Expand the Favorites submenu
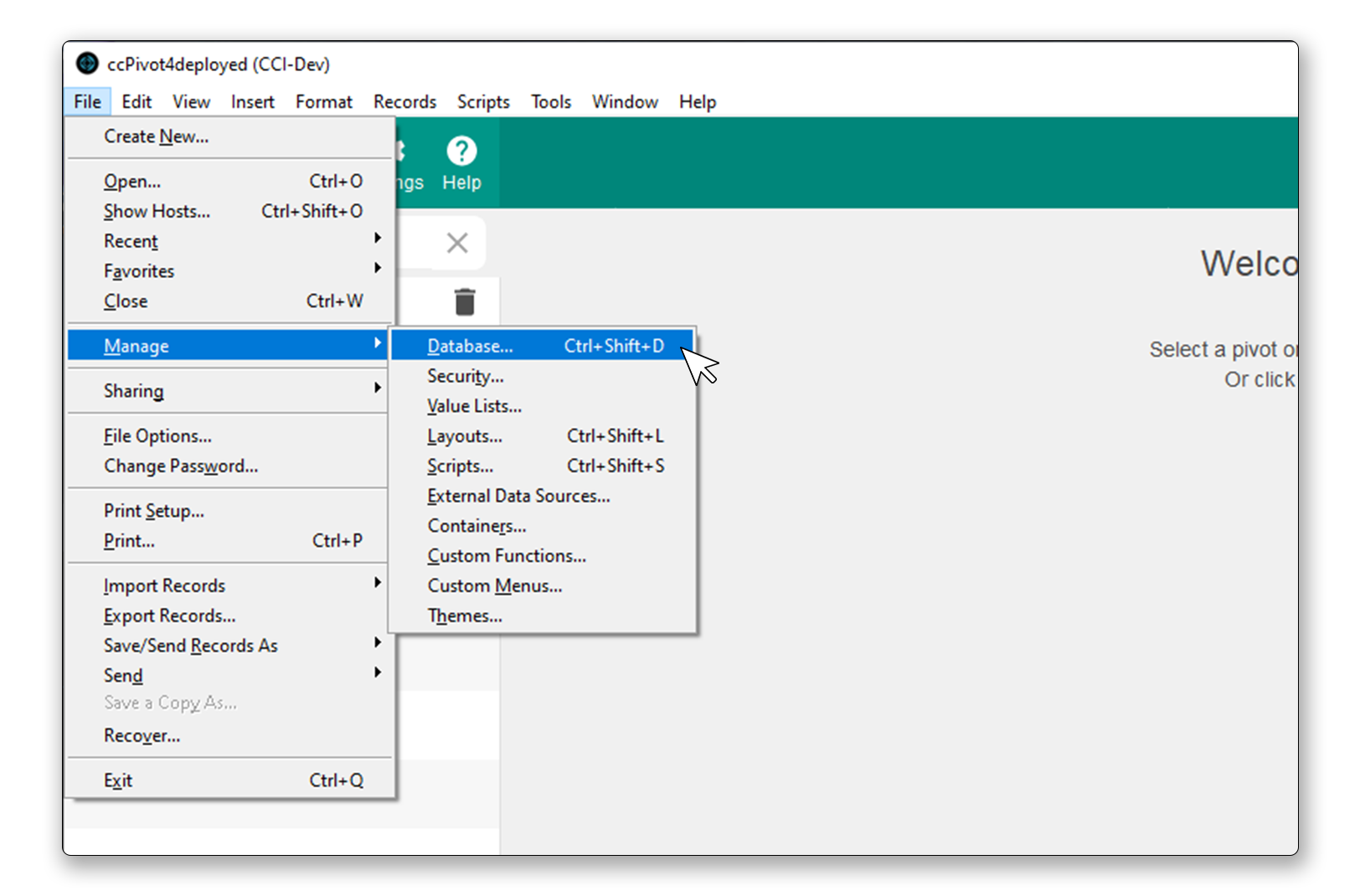This screenshot has width=1360, height=896. [229, 271]
